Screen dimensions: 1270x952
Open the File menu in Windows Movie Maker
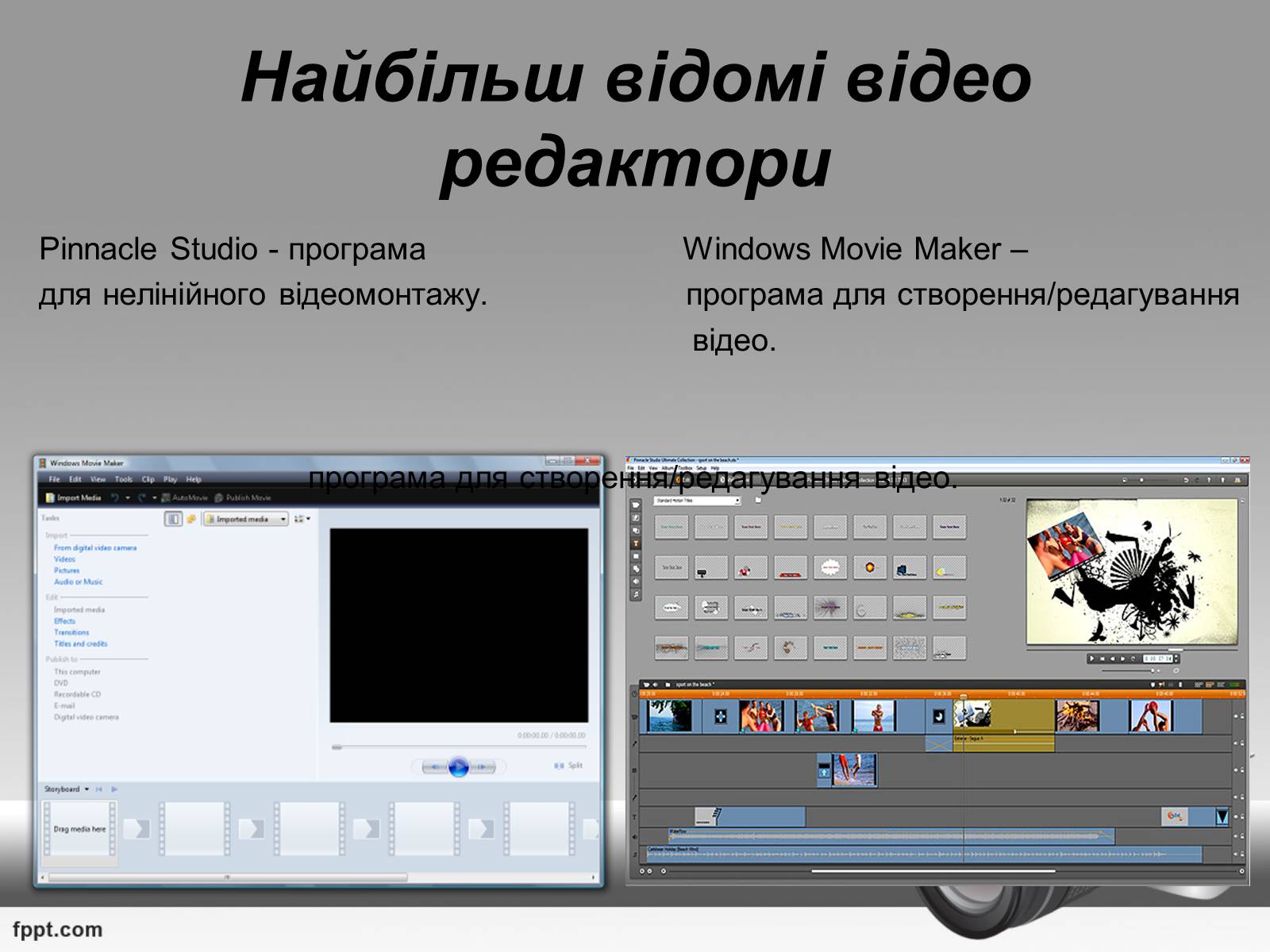[55, 479]
